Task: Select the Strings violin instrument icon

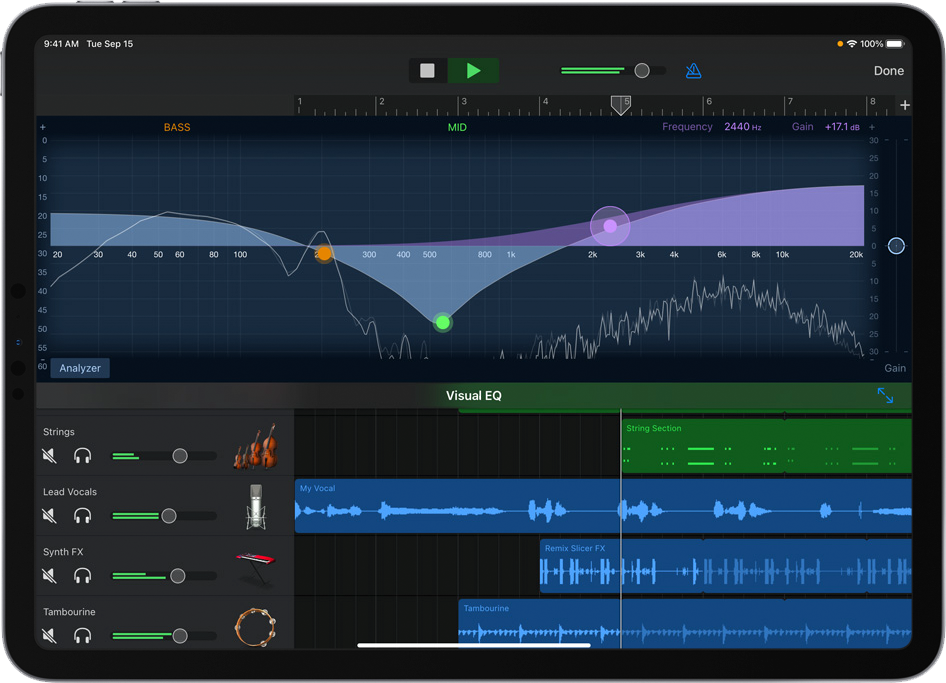Action: click(x=254, y=446)
